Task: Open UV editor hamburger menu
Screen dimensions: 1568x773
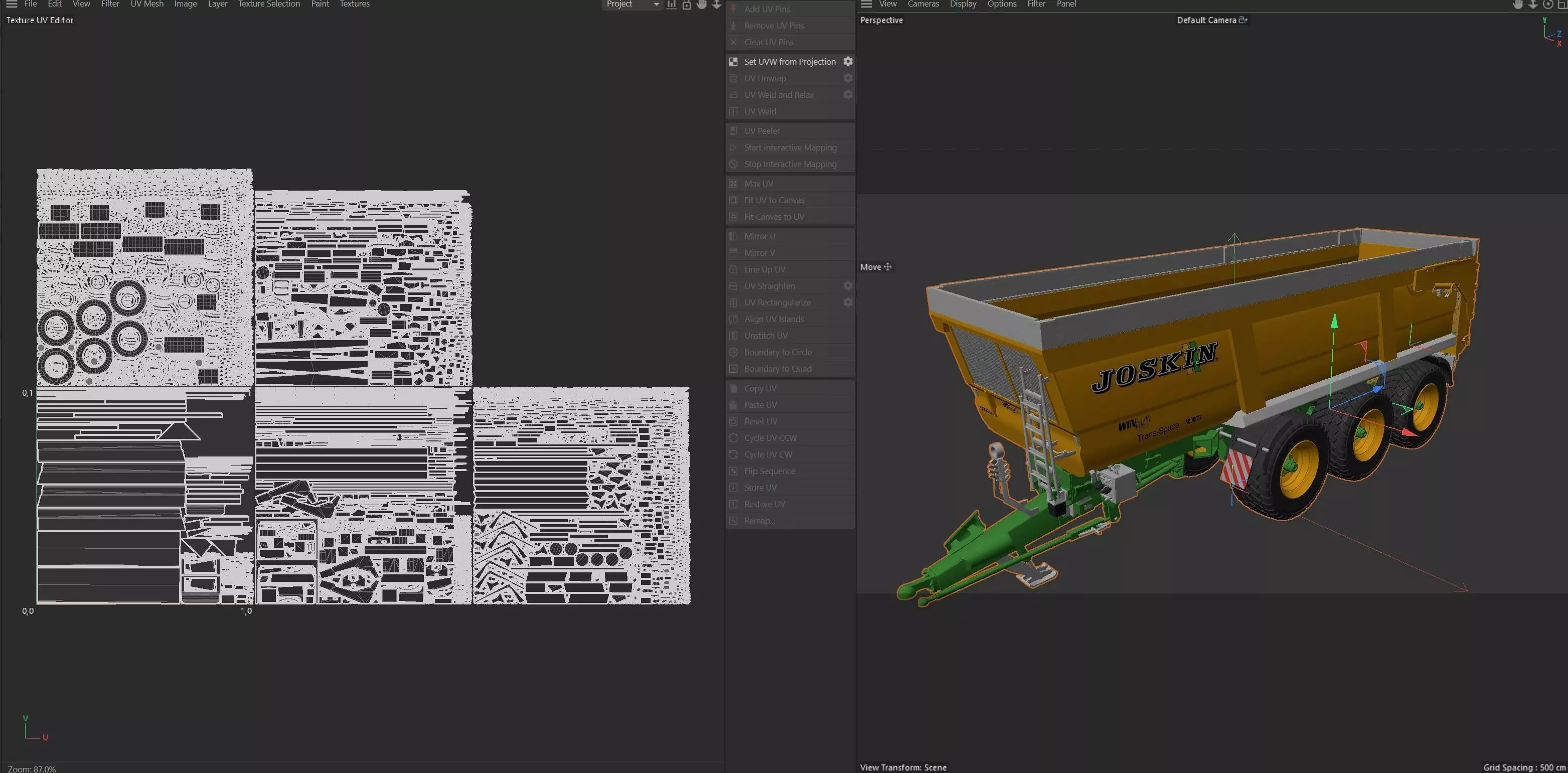Action: [12, 4]
